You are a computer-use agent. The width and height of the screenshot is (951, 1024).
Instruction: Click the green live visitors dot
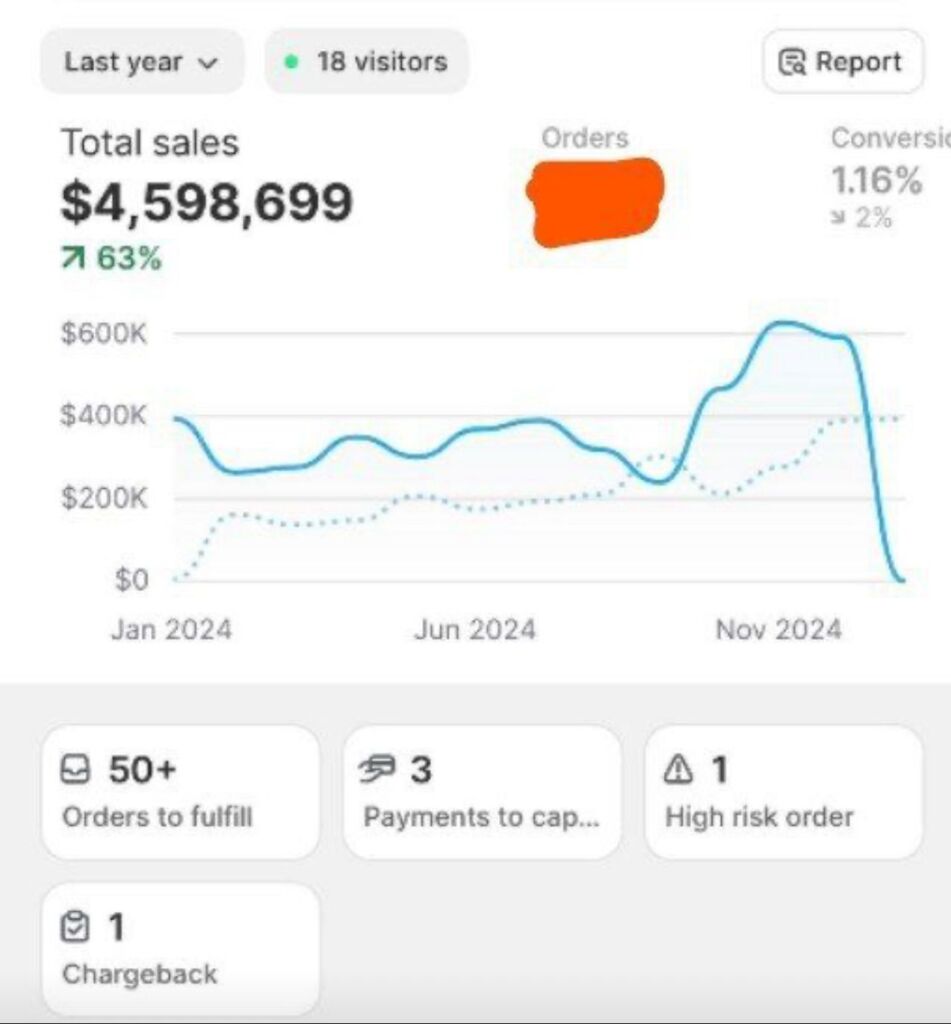point(291,62)
